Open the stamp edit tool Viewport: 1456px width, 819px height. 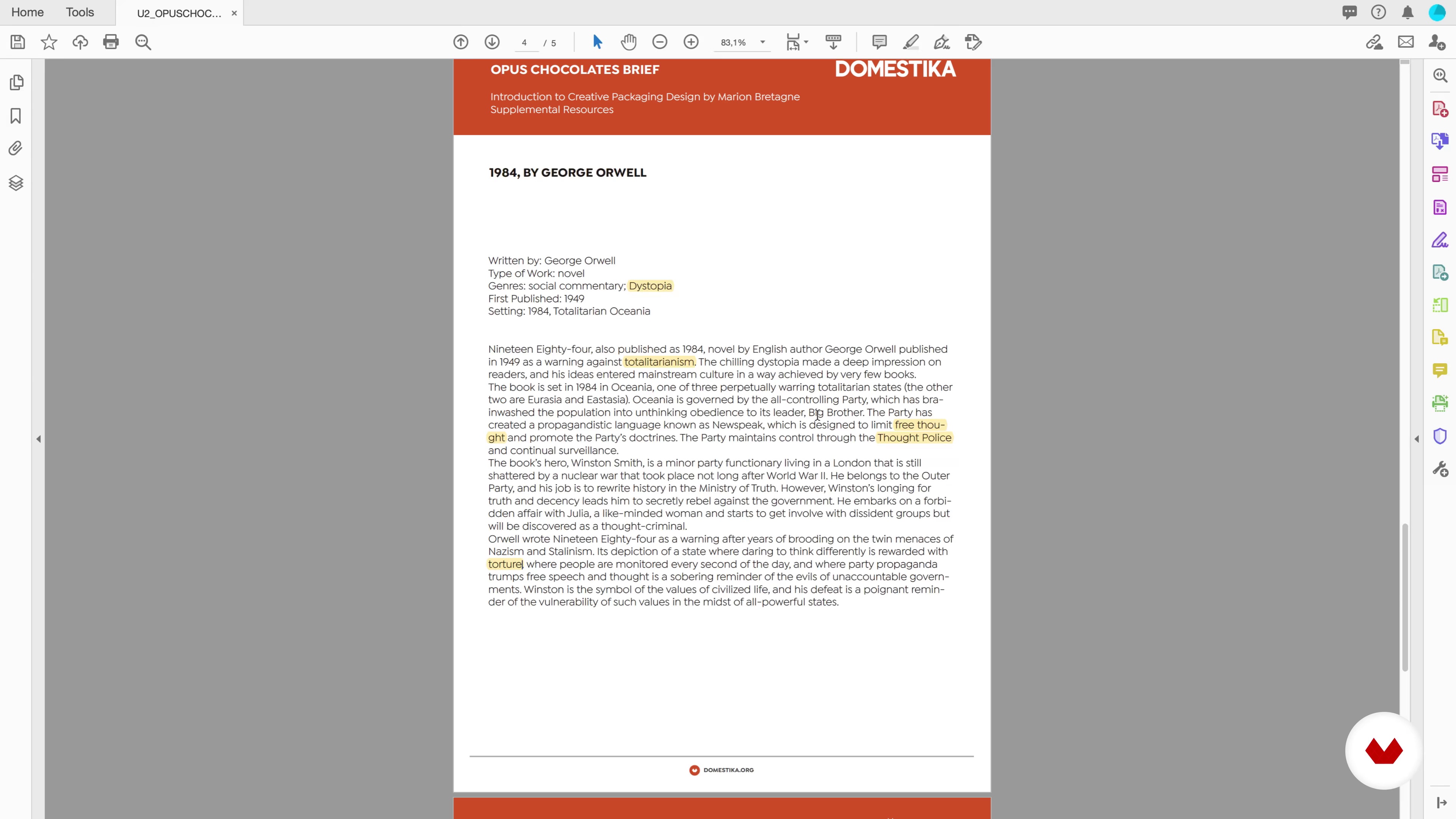(973, 42)
